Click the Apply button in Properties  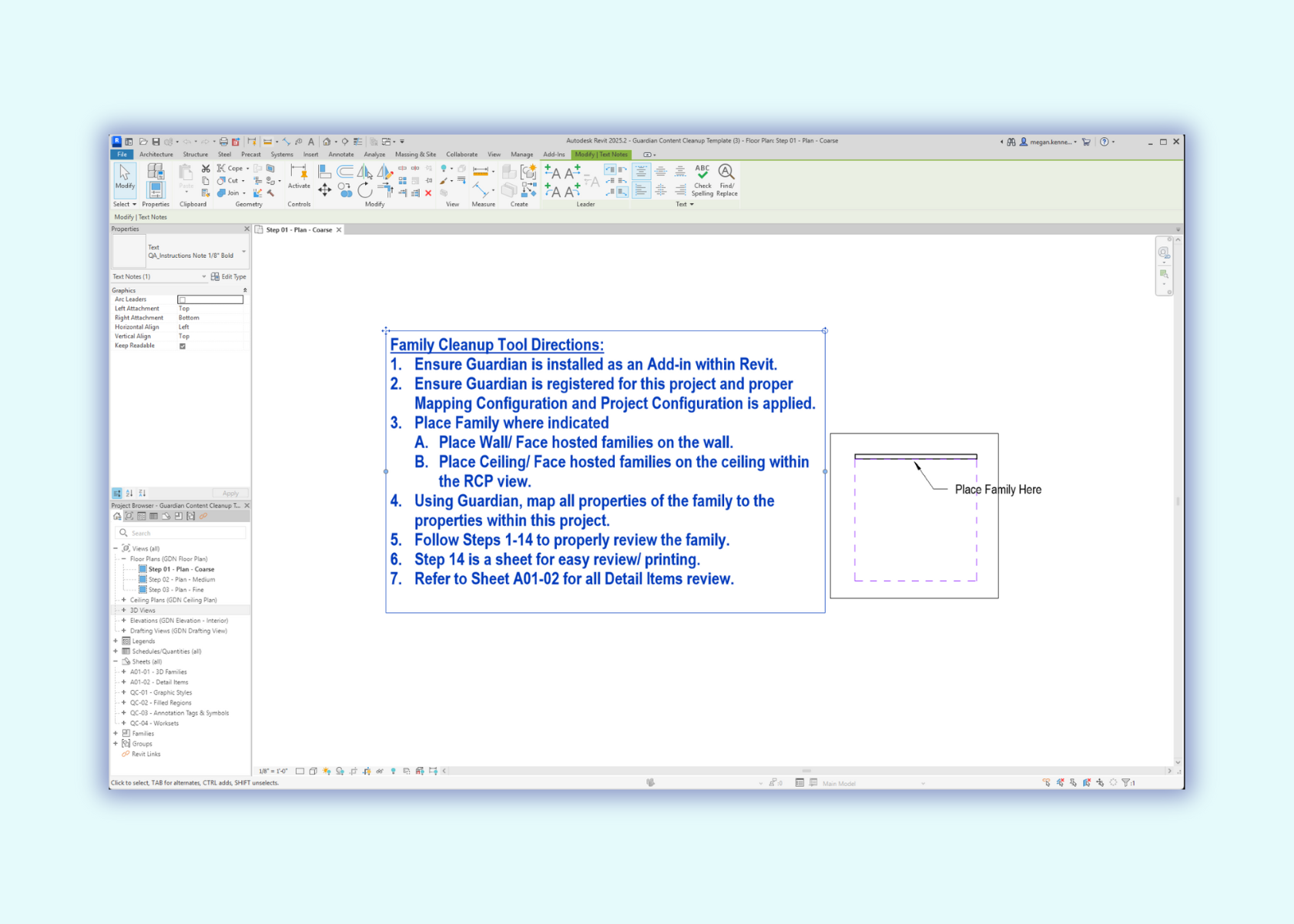click(230, 493)
